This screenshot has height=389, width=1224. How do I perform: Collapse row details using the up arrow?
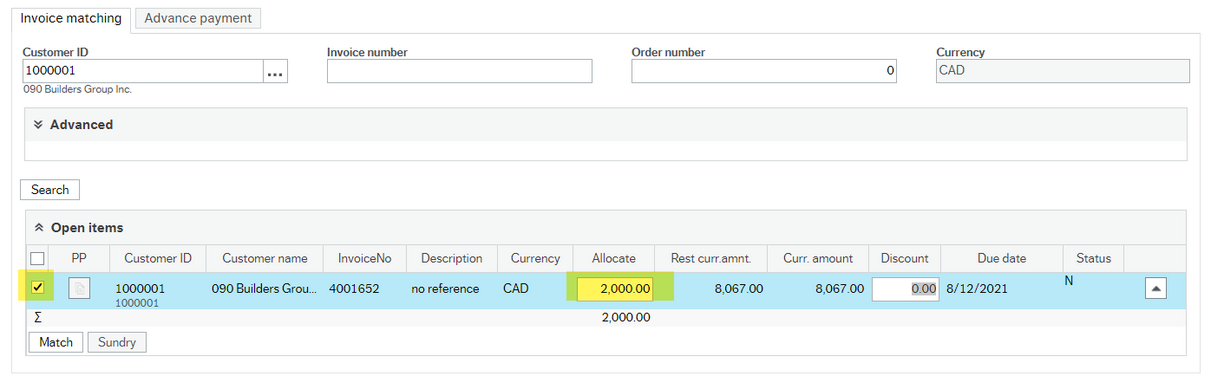click(1155, 289)
